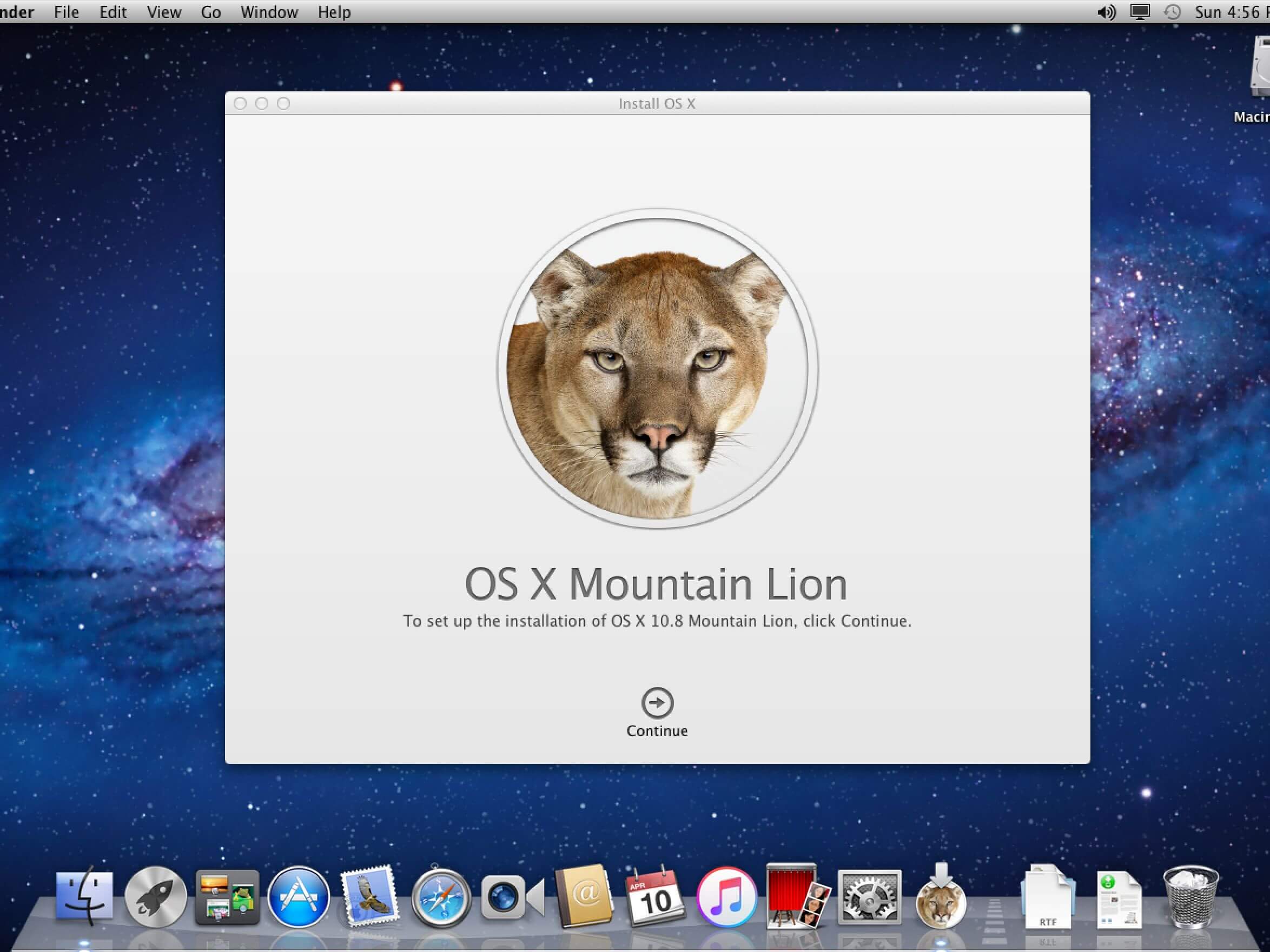Viewport: 1270px width, 952px height.
Task: Open System Preferences gear icon
Action: [x=869, y=897]
